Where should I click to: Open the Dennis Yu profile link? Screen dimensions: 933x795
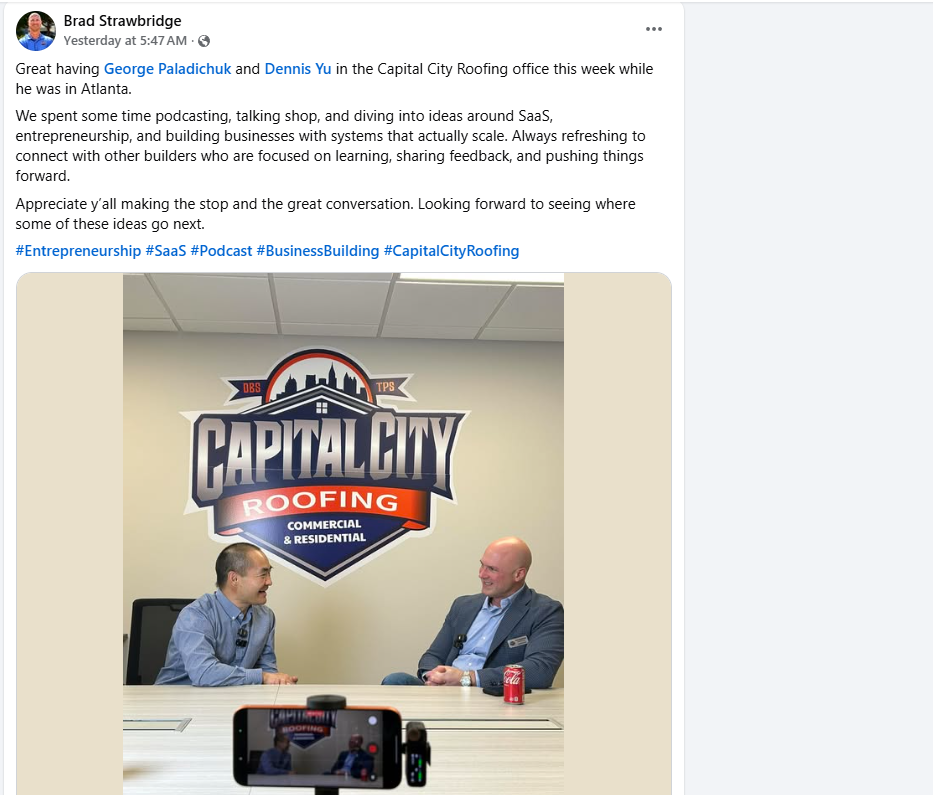point(298,69)
